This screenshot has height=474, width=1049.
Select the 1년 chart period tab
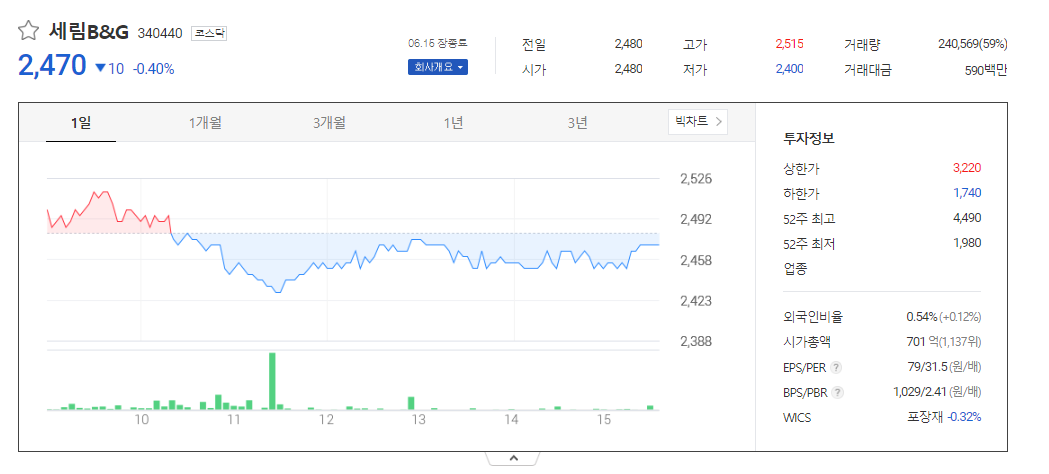(x=453, y=122)
